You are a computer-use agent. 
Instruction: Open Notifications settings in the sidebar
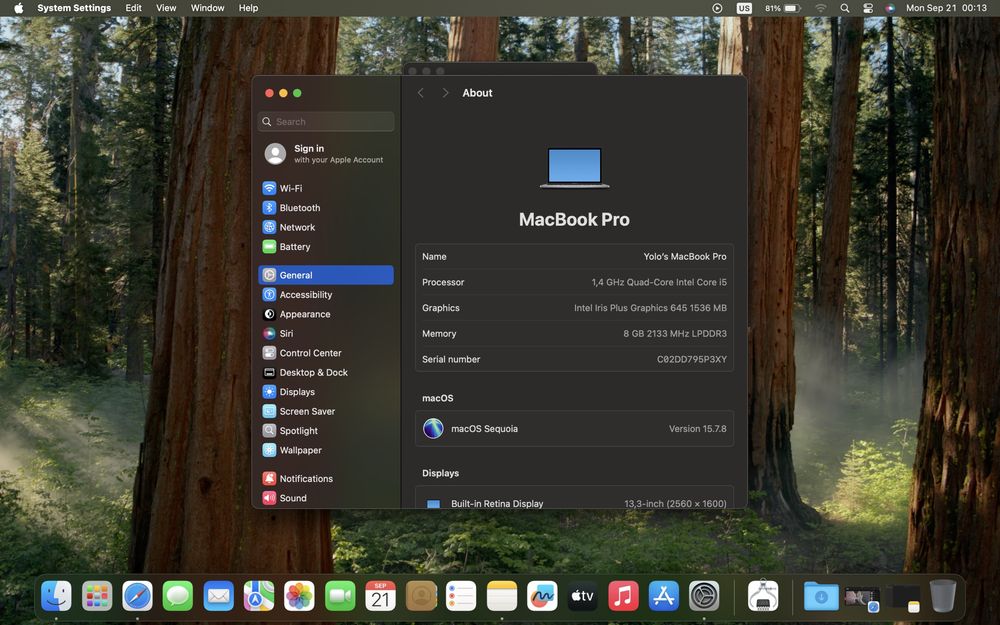pyautogui.click(x=326, y=478)
